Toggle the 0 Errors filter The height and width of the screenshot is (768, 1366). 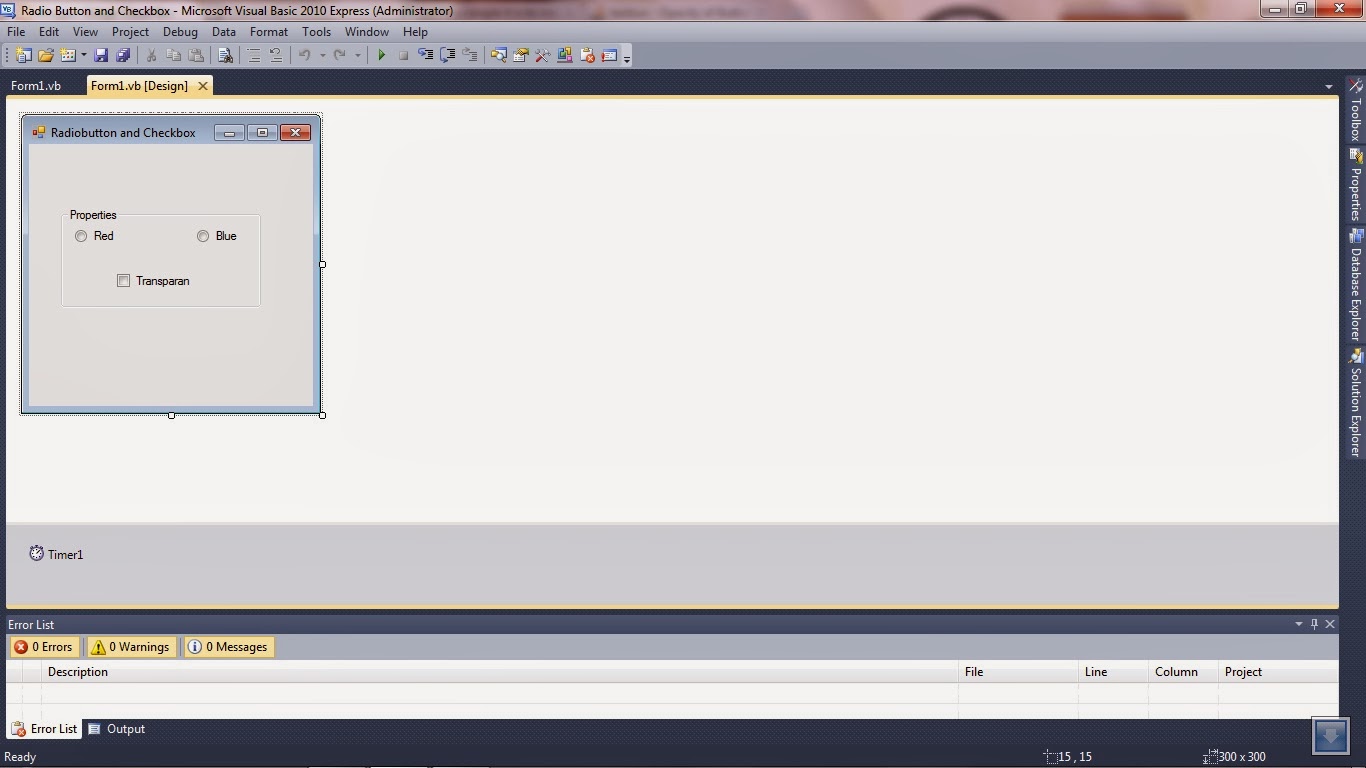[43, 647]
